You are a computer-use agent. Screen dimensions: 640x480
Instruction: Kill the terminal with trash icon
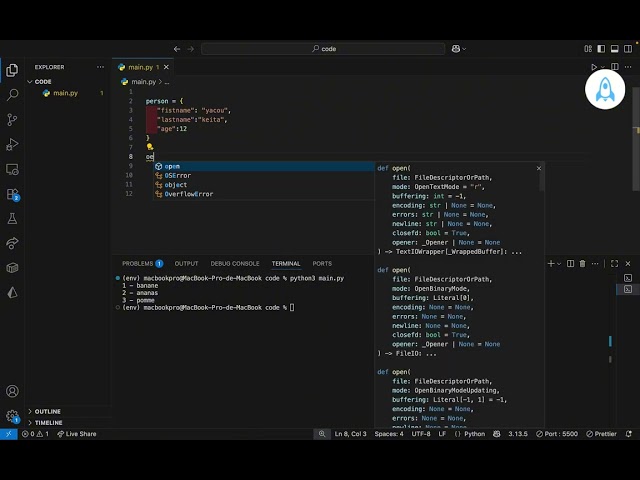point(582,264)
